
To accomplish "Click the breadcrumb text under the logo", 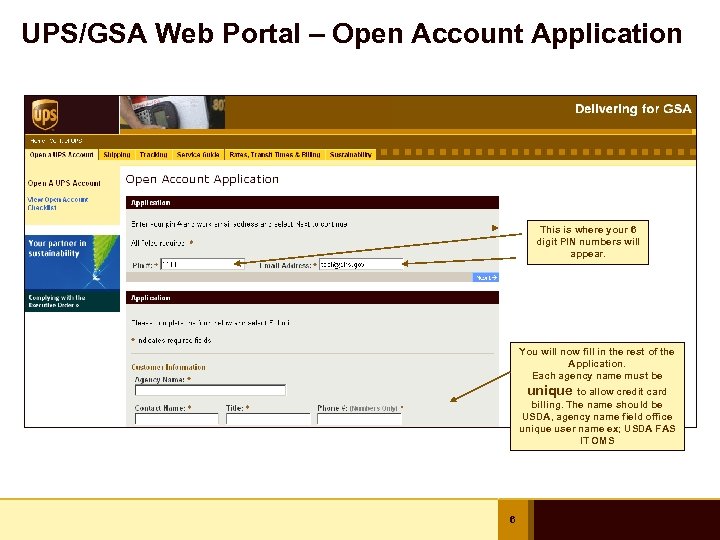I will [56, 141].
